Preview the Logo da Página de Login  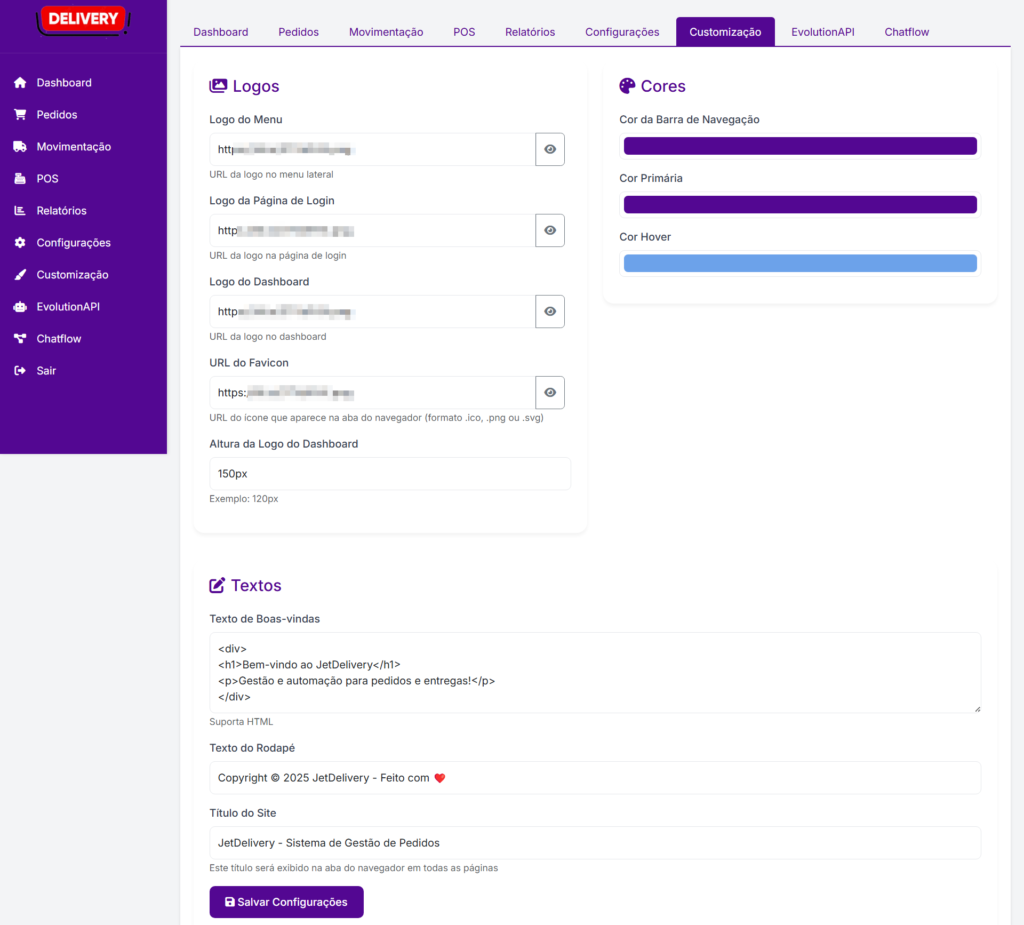click(550, 230)
